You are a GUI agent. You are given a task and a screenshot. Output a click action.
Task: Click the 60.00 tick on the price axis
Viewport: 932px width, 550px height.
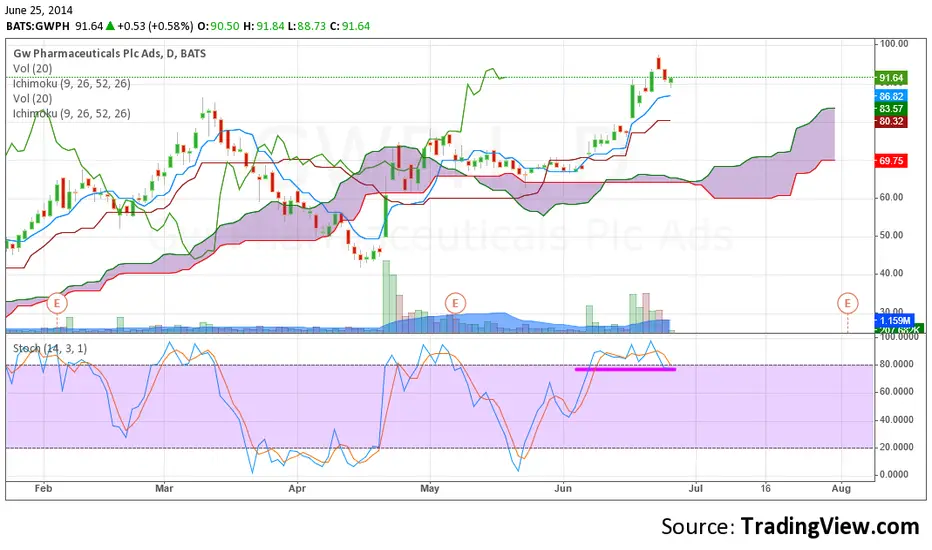pos(891,197)
